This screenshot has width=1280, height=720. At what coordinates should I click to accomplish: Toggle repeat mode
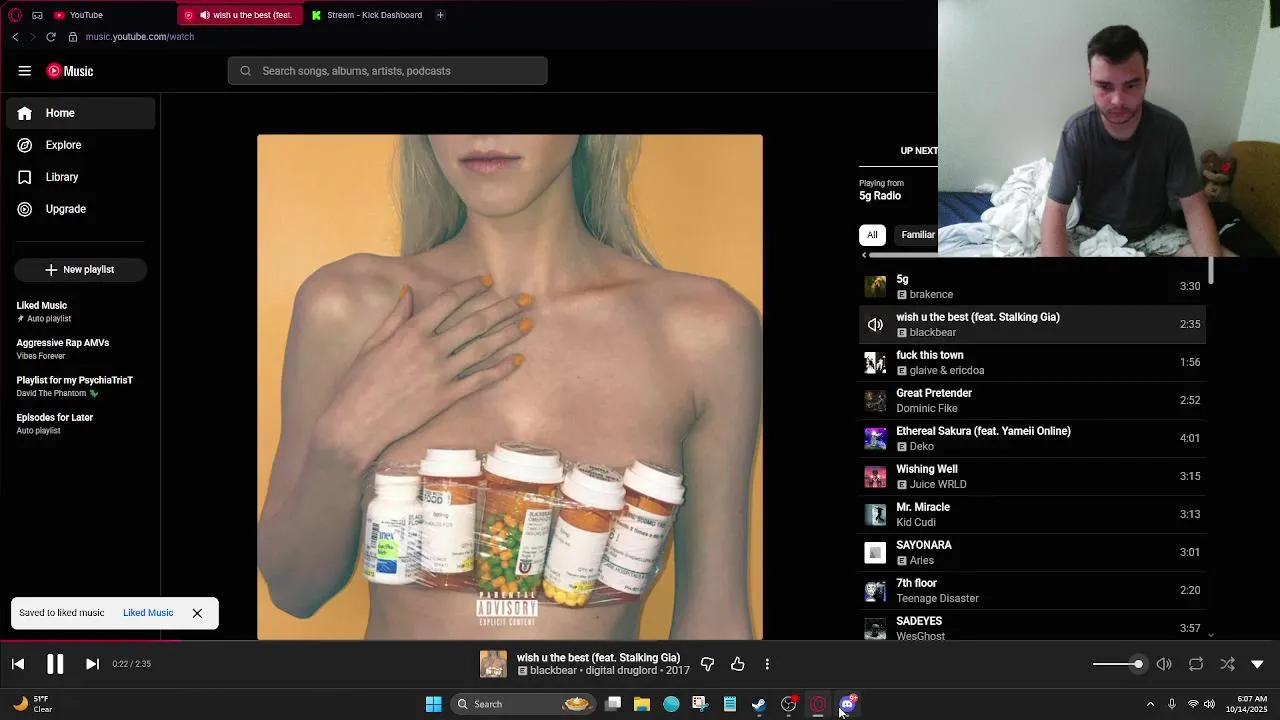pyautogui.click(x=1196, y=664)
